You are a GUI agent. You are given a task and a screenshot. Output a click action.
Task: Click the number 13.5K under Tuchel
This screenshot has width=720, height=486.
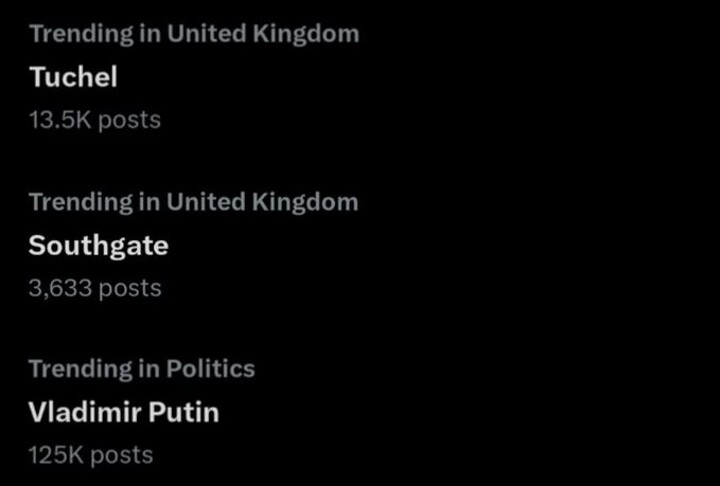(60, 120)
